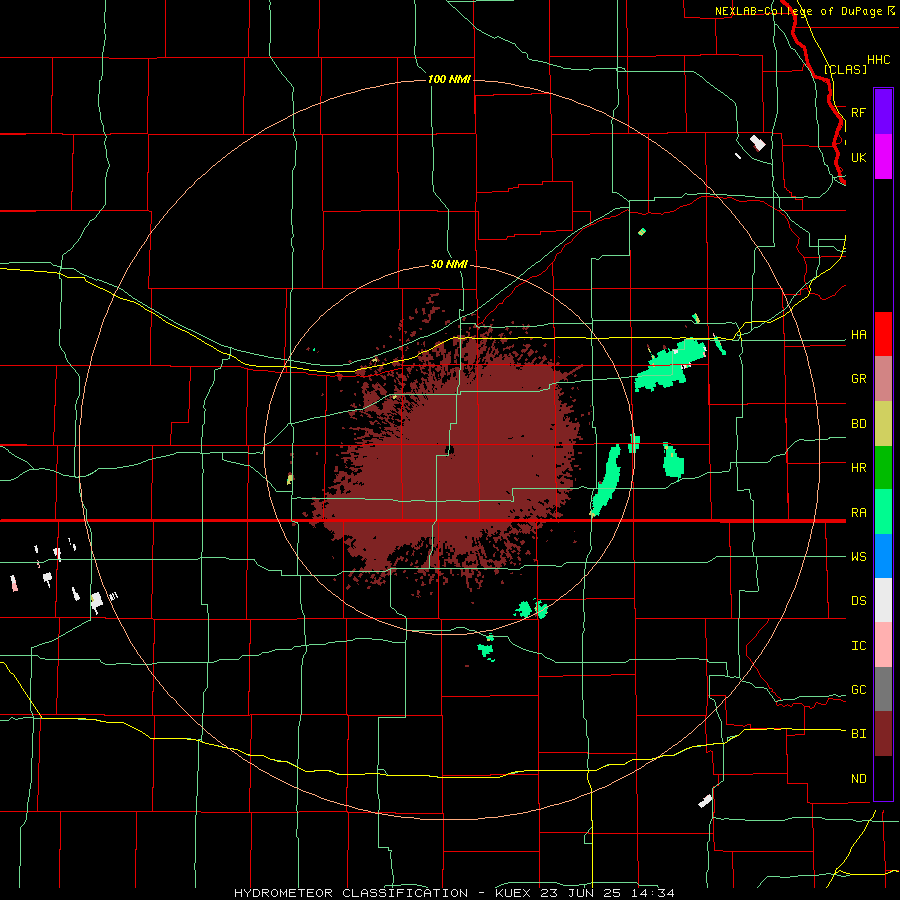Click the HR dark green legend swatch
This screenshot has height=900, width=900.
pyautogui.click(x=883, y=468)
